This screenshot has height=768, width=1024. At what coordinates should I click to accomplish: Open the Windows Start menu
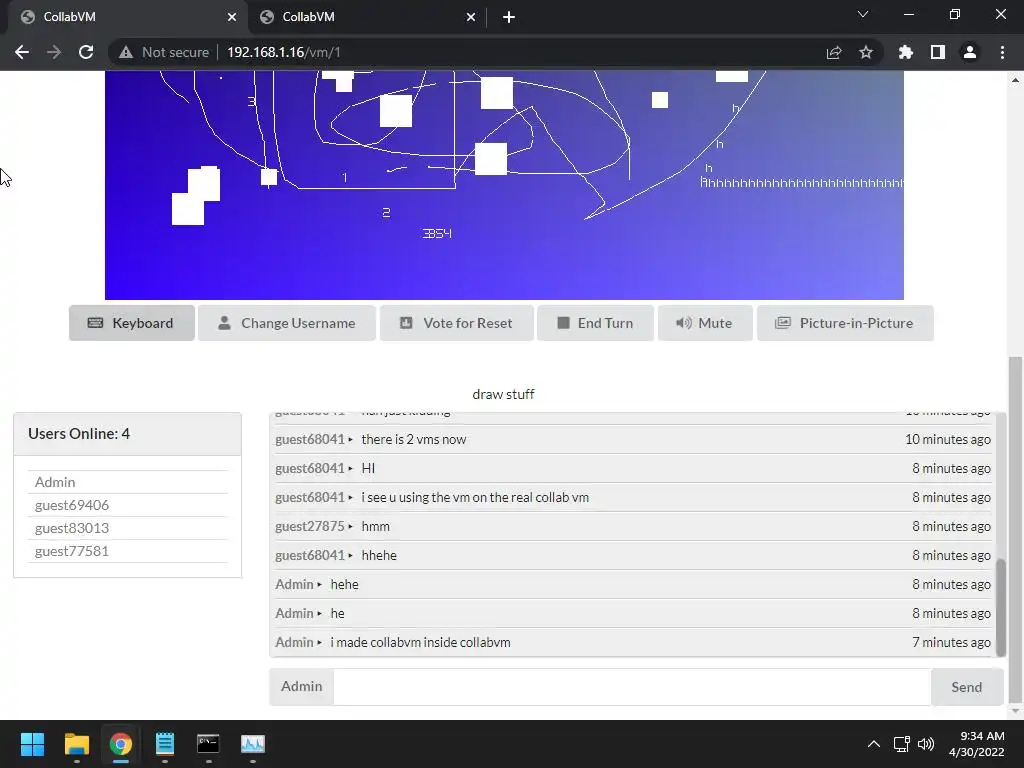(x=32, y=744)
